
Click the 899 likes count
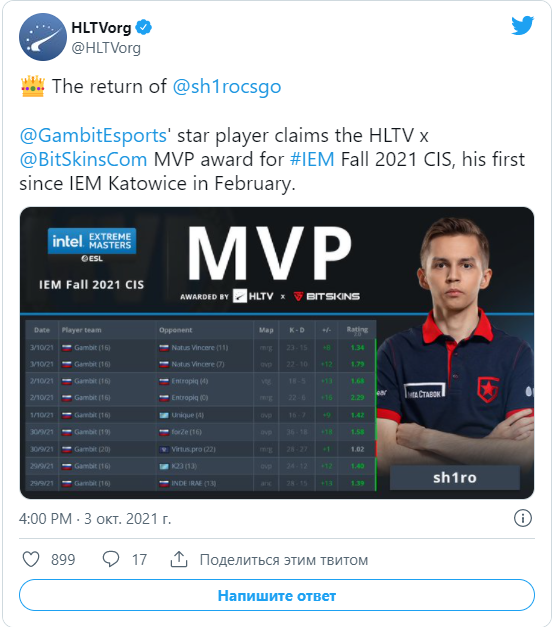coord(63,559)
